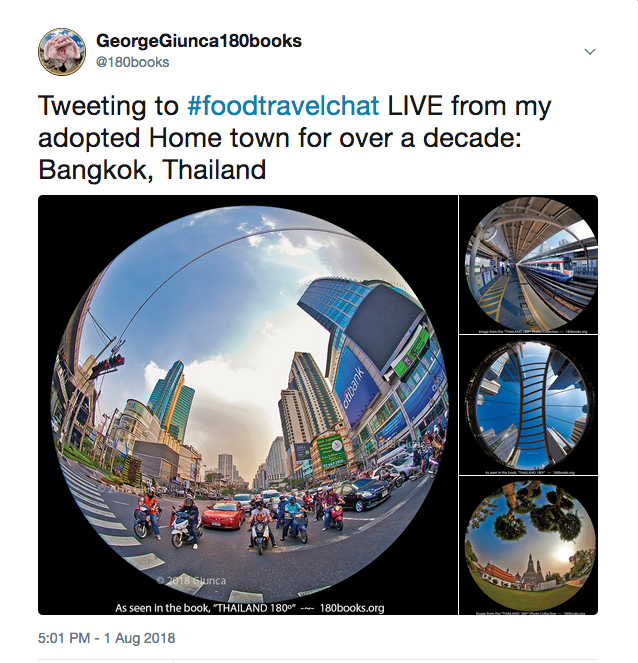Open the Wat Arun temple thumbnail

coord(528,545)
